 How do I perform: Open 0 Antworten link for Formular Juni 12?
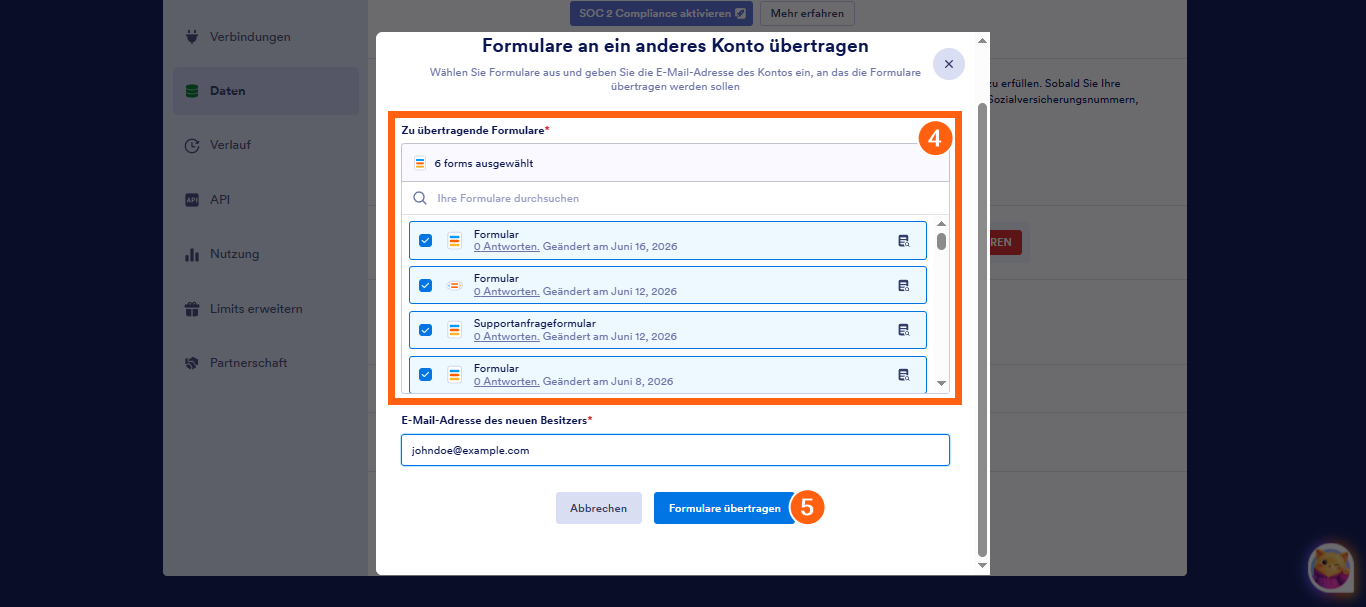[507, 292]
